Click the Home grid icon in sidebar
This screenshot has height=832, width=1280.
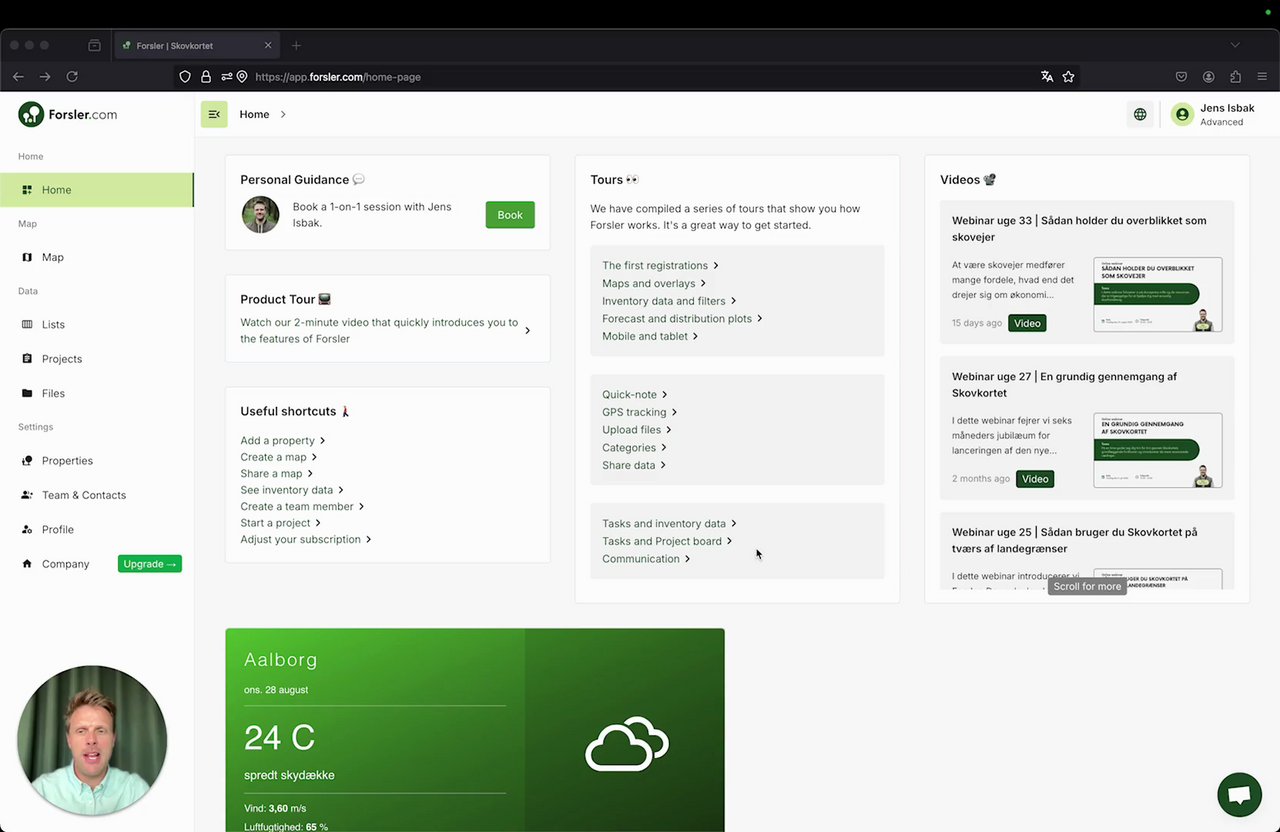(27, 190)
